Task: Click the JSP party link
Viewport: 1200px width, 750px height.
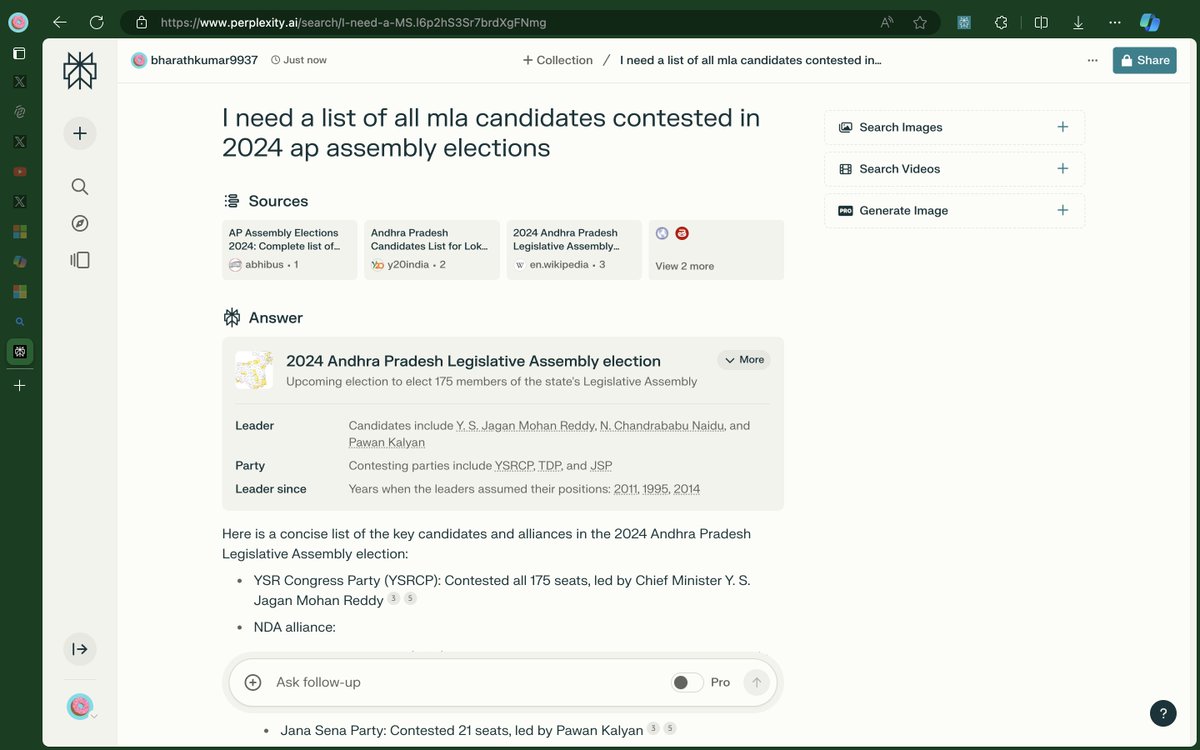Action: click(600, 465)
